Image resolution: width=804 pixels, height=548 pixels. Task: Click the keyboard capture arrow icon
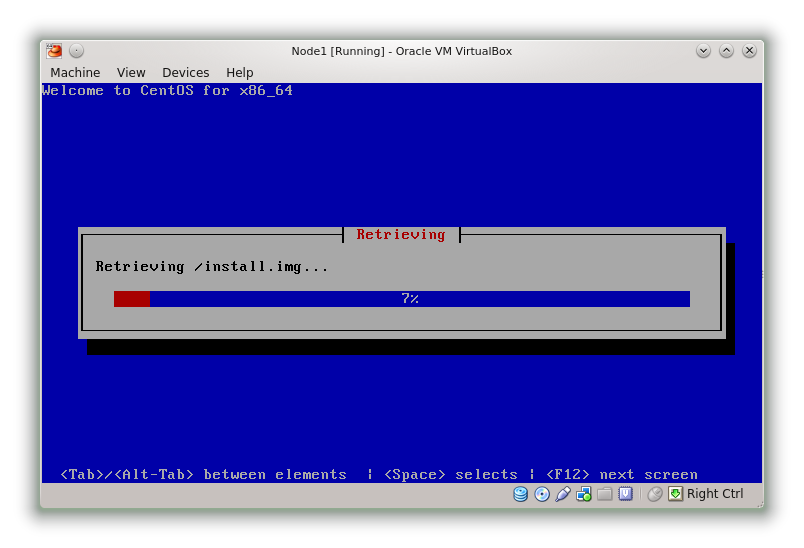tap(675, 494)
